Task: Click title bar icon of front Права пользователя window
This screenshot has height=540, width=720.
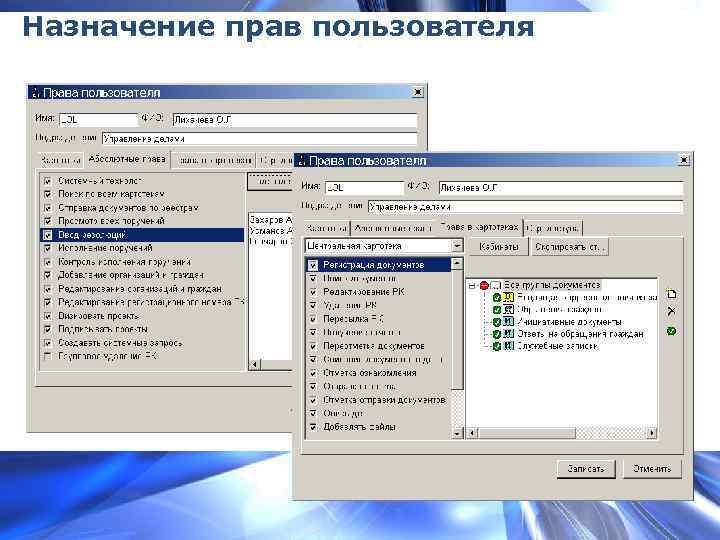Action: pyautogui.click(x=301, y=161)
